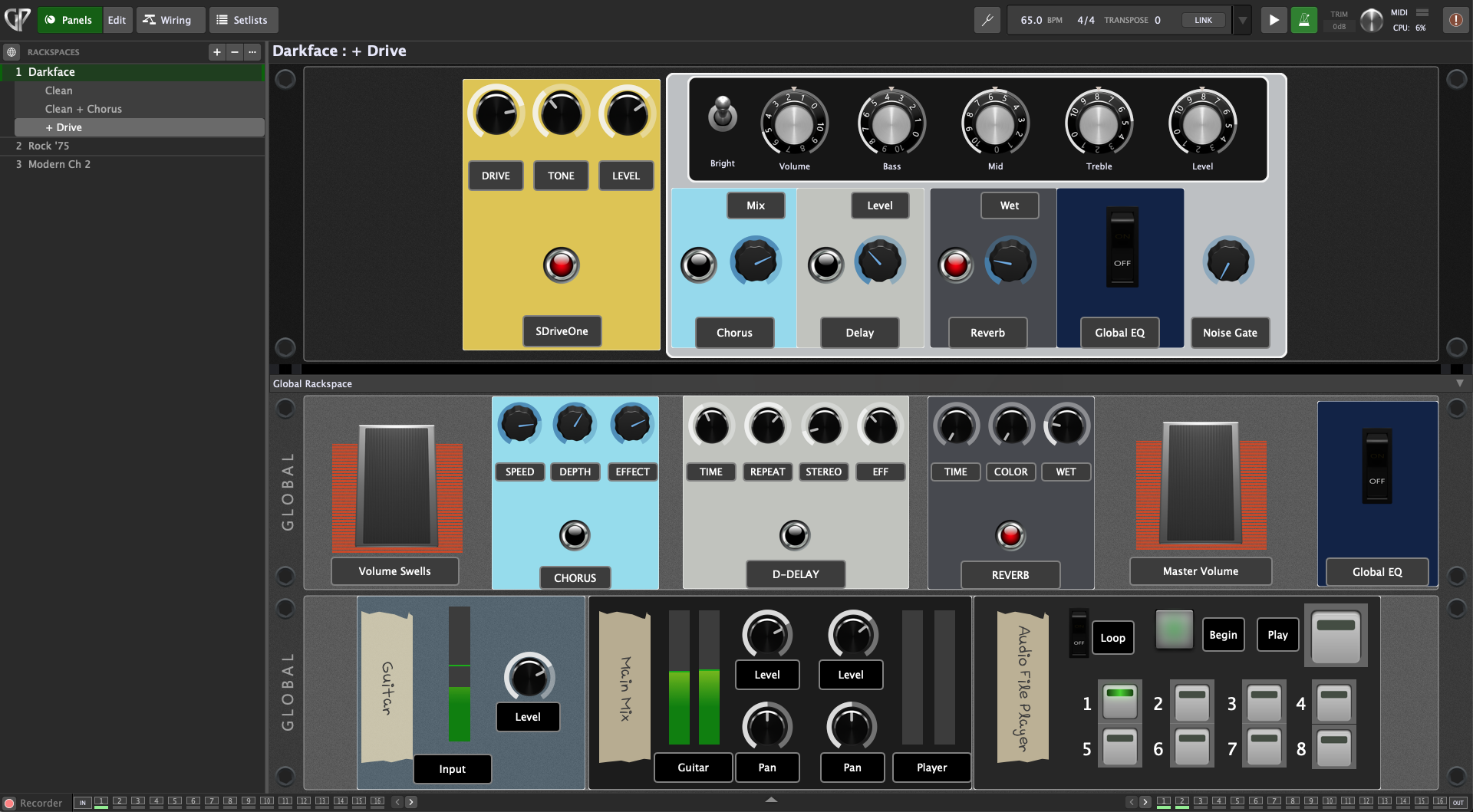Click the Player Pan knob in Main Mix

852,726
